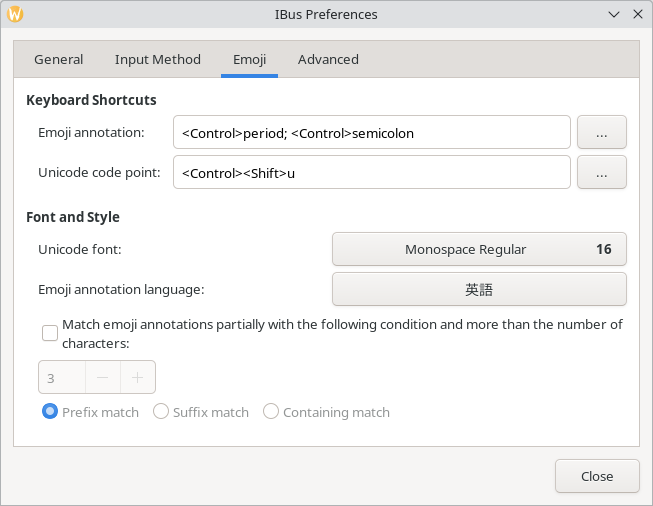This screenshot has height=506, width=653.
Task: Decrease character count with minus button
Action: point(103,377)
